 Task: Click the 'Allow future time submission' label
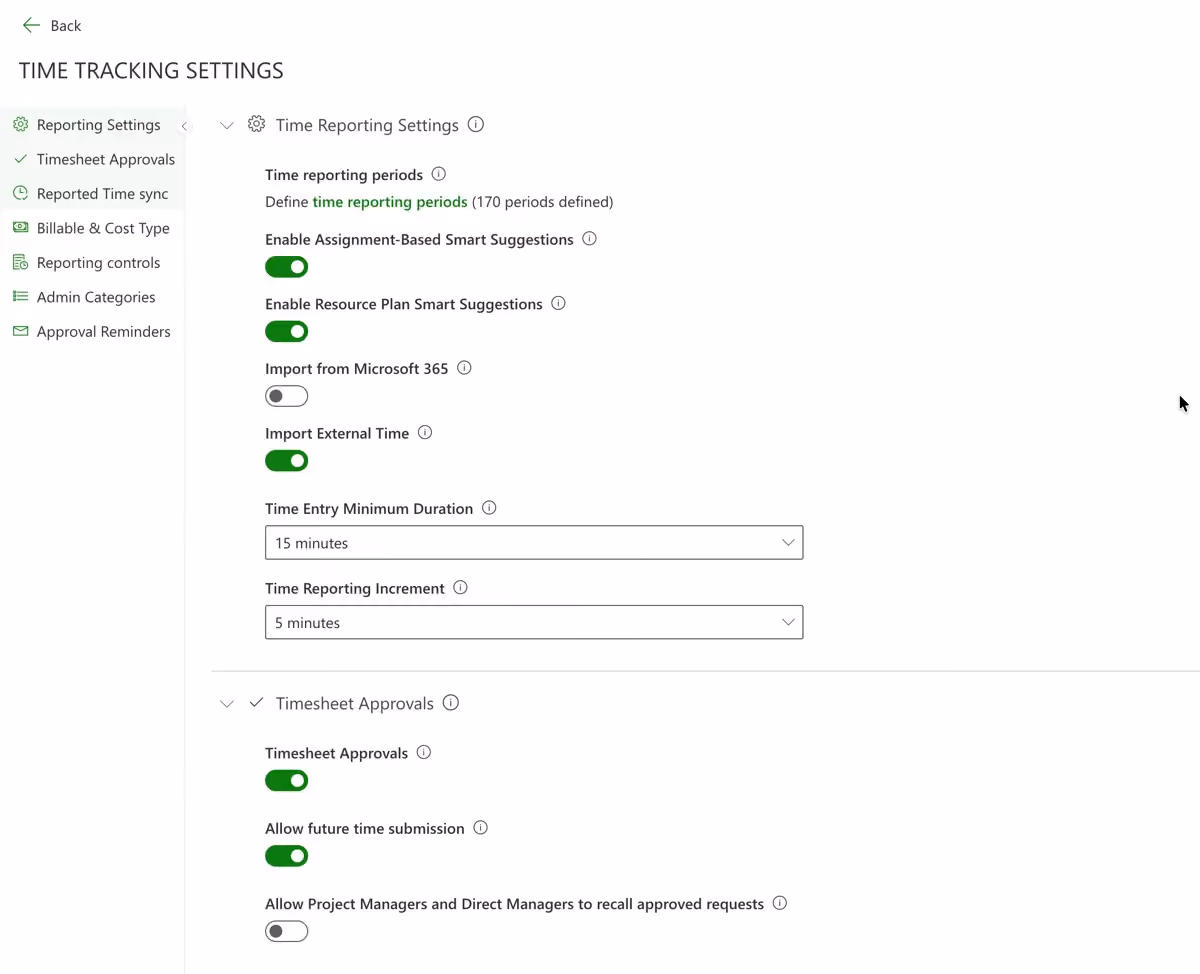point(365,829)
